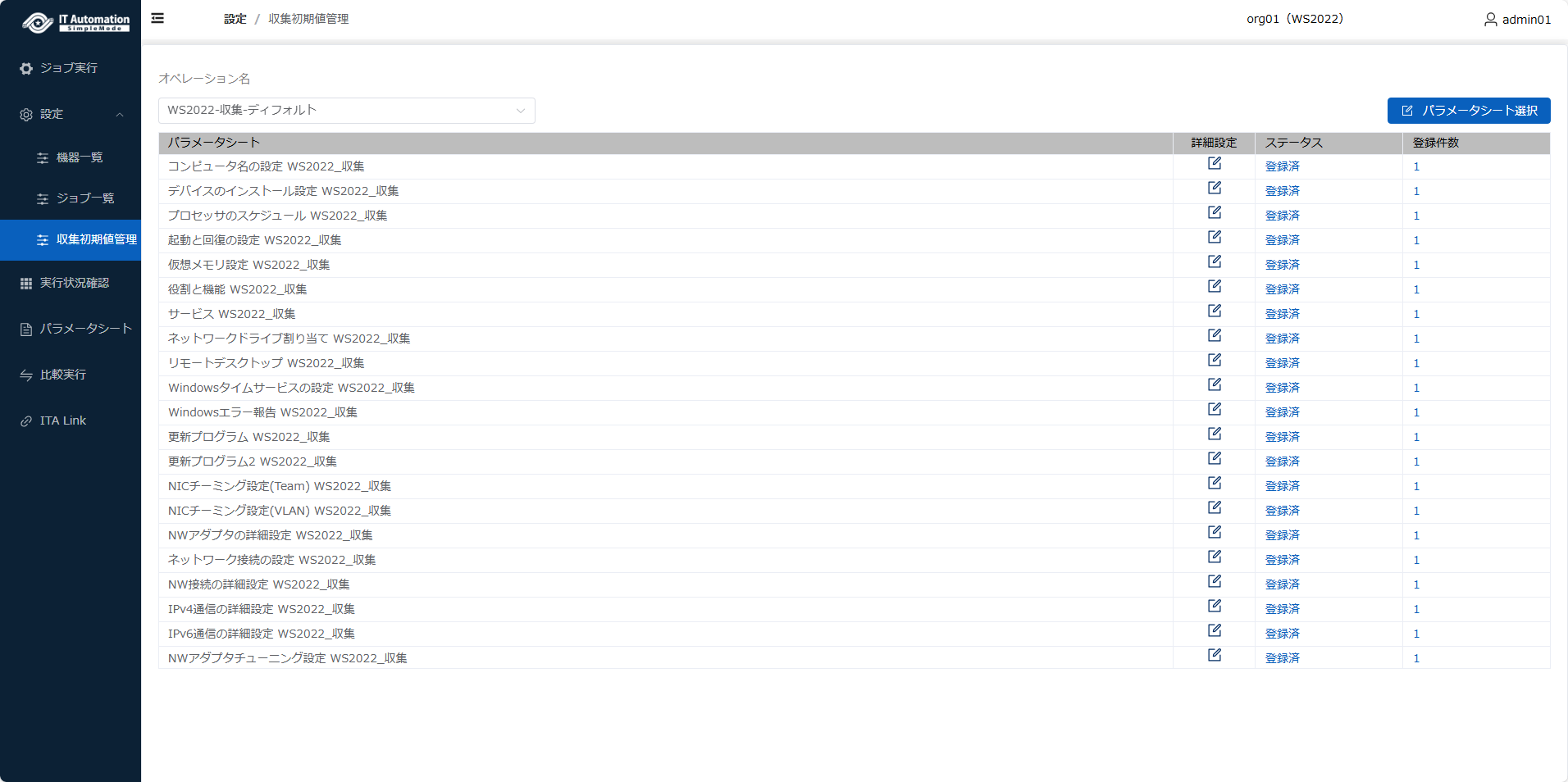This screenshot has height=782, width=1568.
Task: Click the 設定 breadcrumb
Action: [x=235, y=19]
